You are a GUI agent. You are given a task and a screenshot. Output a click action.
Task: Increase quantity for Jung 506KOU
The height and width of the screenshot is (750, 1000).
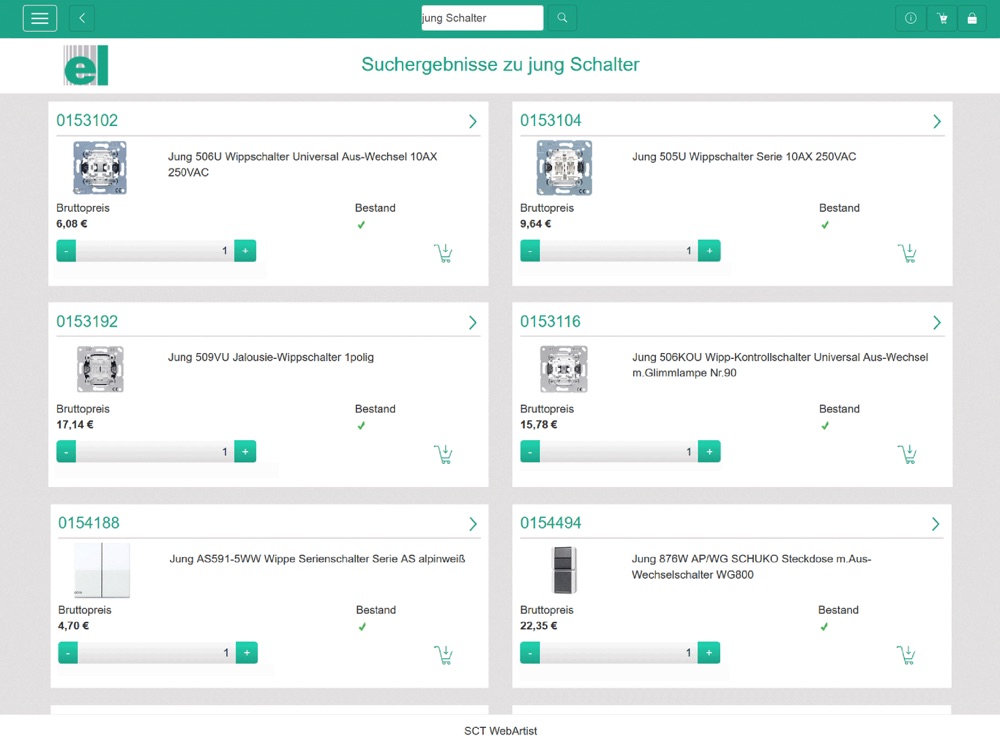coord(709,452)
